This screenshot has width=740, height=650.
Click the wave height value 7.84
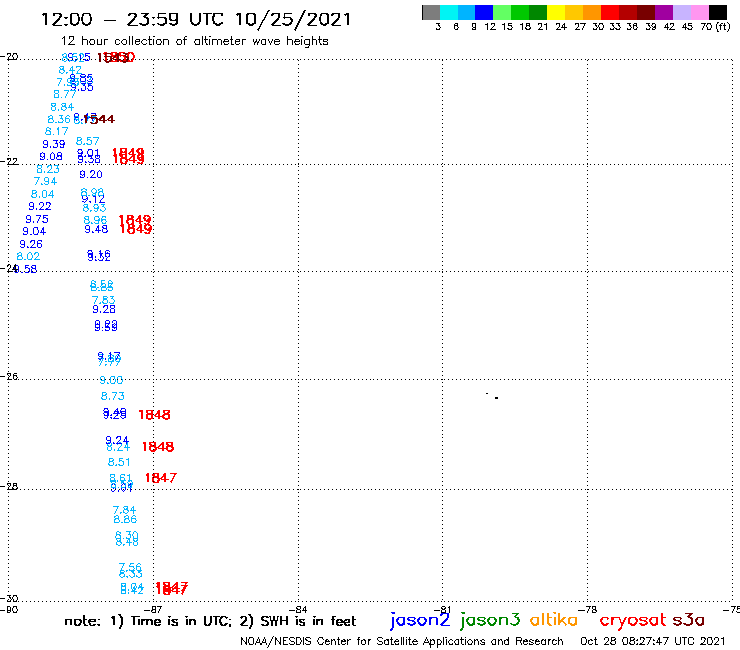click(125, 510)
